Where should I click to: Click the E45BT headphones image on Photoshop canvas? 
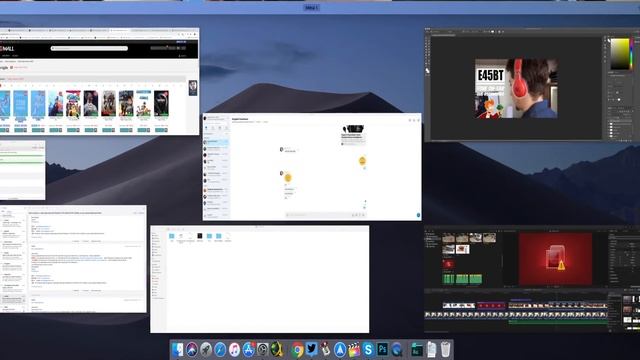tap(516, 89)
